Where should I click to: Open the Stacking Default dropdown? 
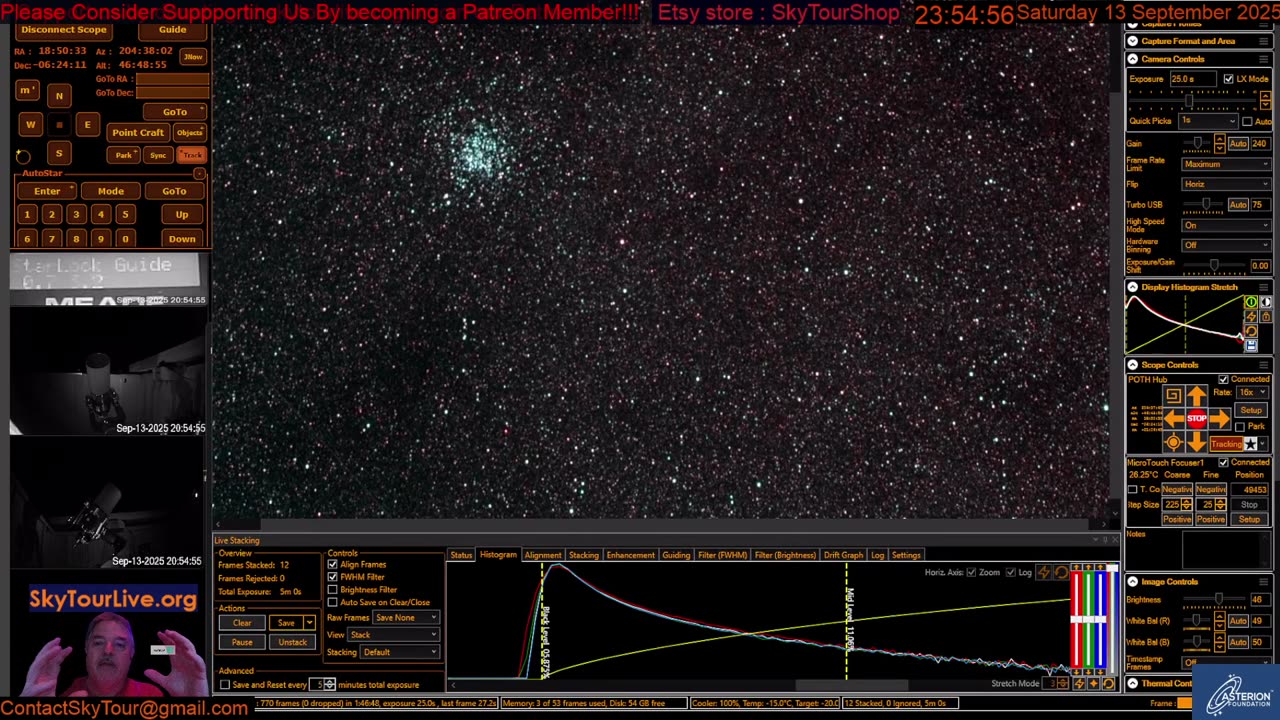399,653
